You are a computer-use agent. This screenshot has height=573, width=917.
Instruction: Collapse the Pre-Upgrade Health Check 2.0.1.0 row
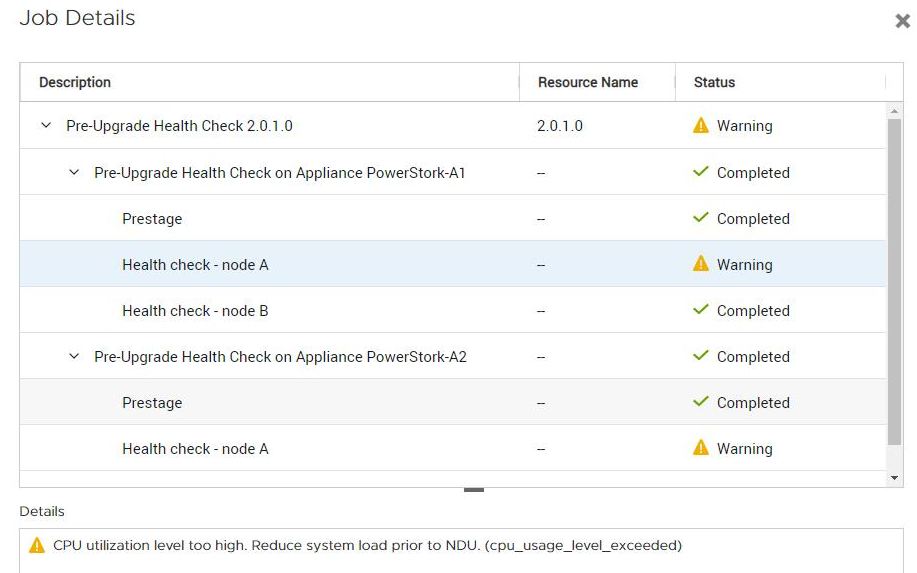point(45,126)
